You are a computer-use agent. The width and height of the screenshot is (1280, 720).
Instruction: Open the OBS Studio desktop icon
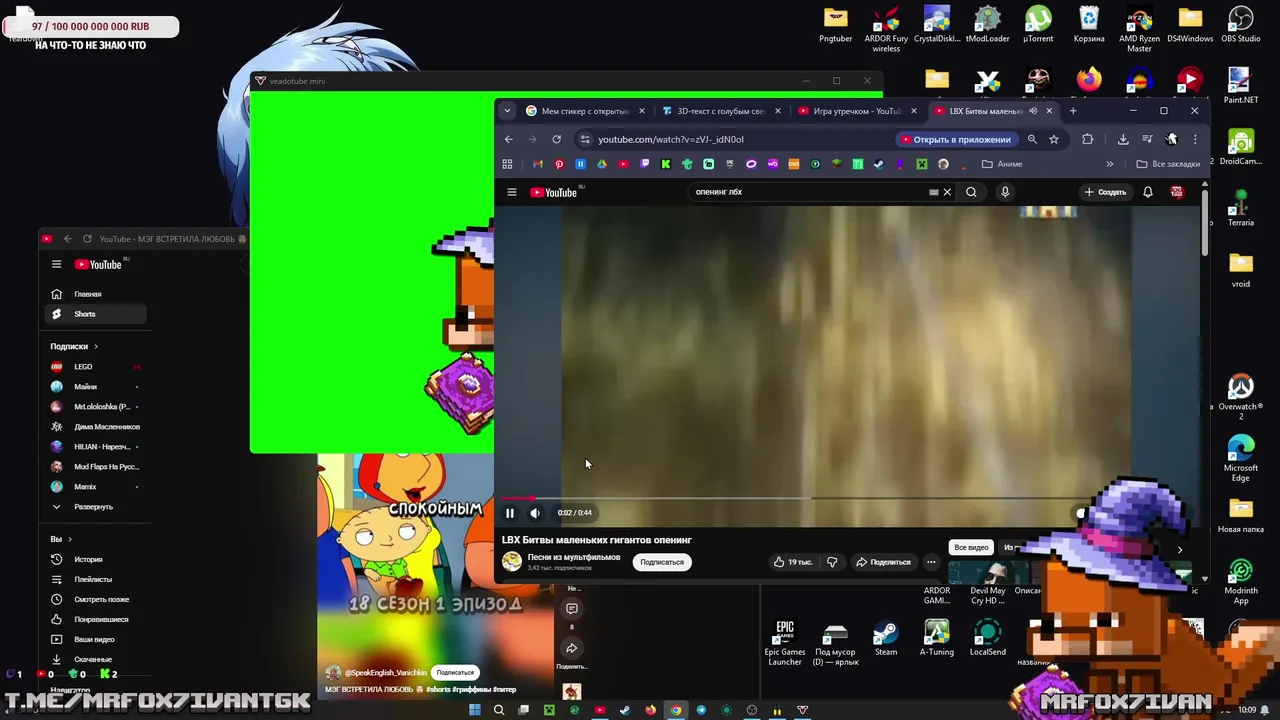tap(1241, 25)
